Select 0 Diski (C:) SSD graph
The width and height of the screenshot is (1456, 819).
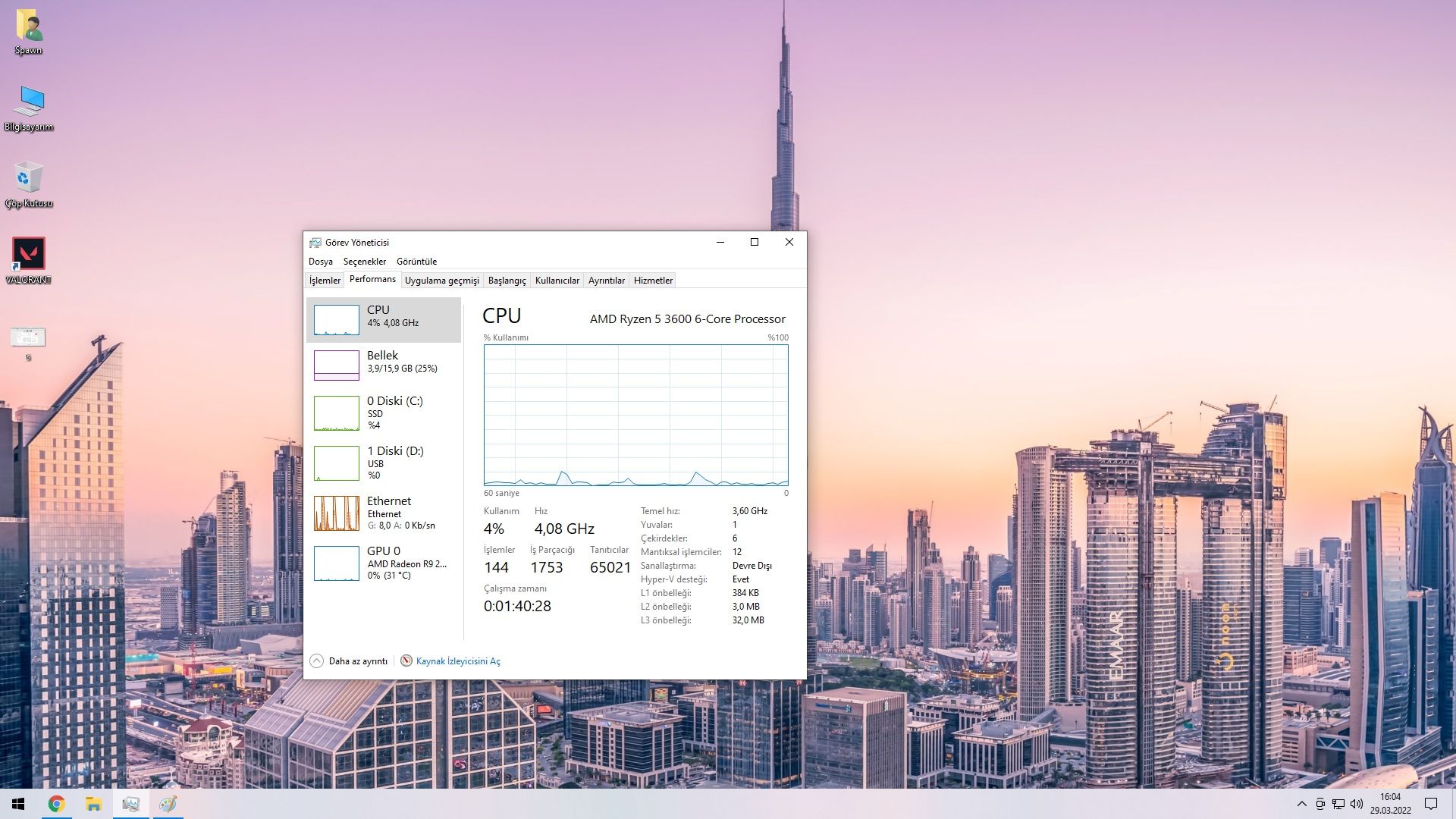(337, 413)
